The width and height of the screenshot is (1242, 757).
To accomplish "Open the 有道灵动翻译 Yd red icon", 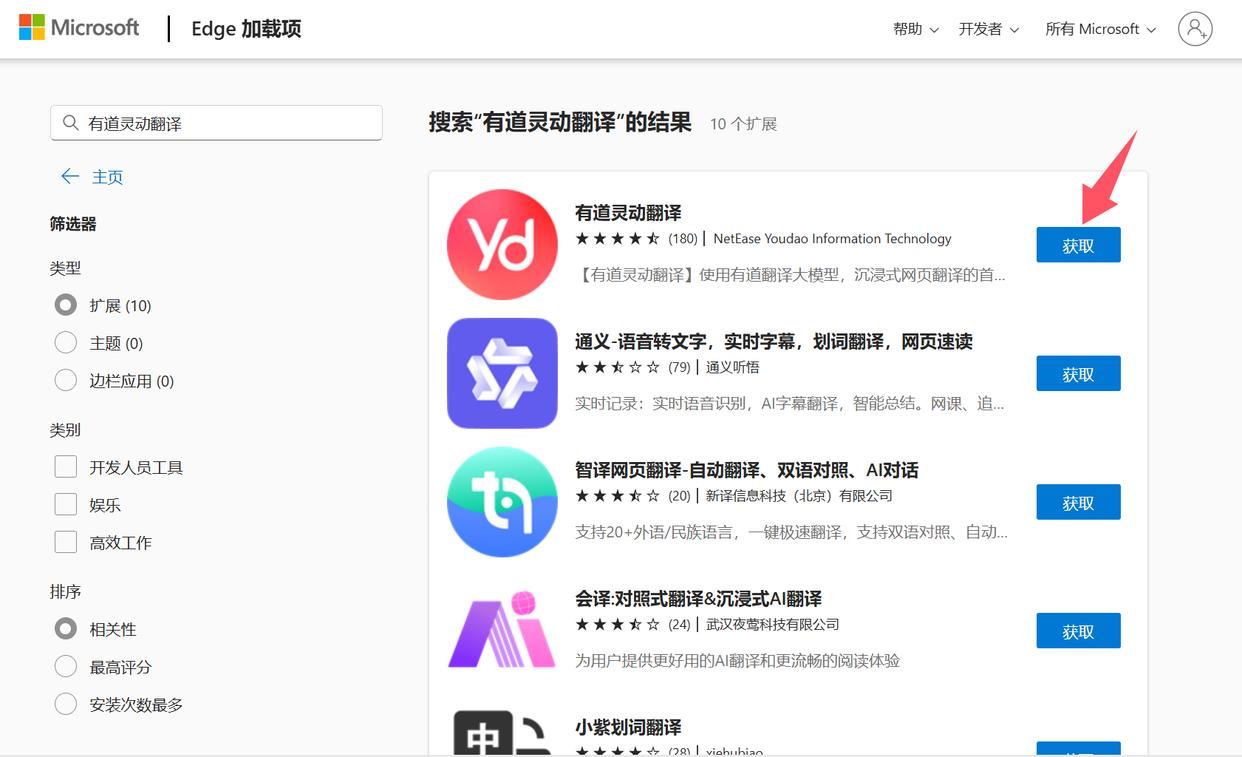I will (502, 244).
